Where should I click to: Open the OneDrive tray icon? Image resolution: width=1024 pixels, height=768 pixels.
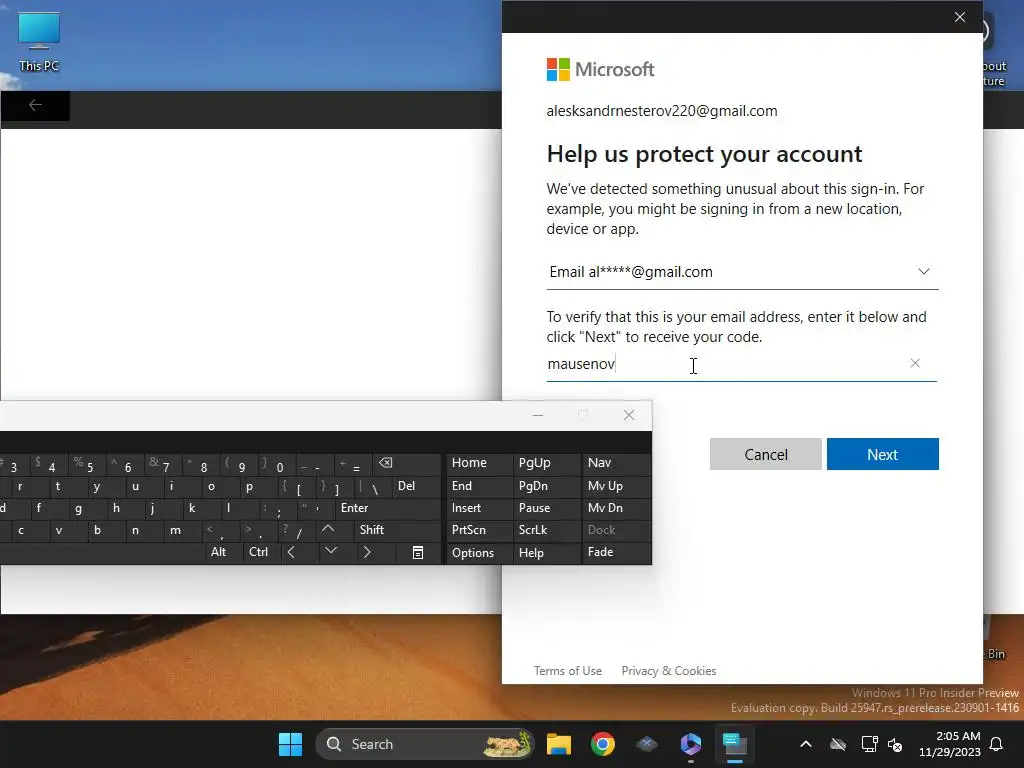point(838,744)
